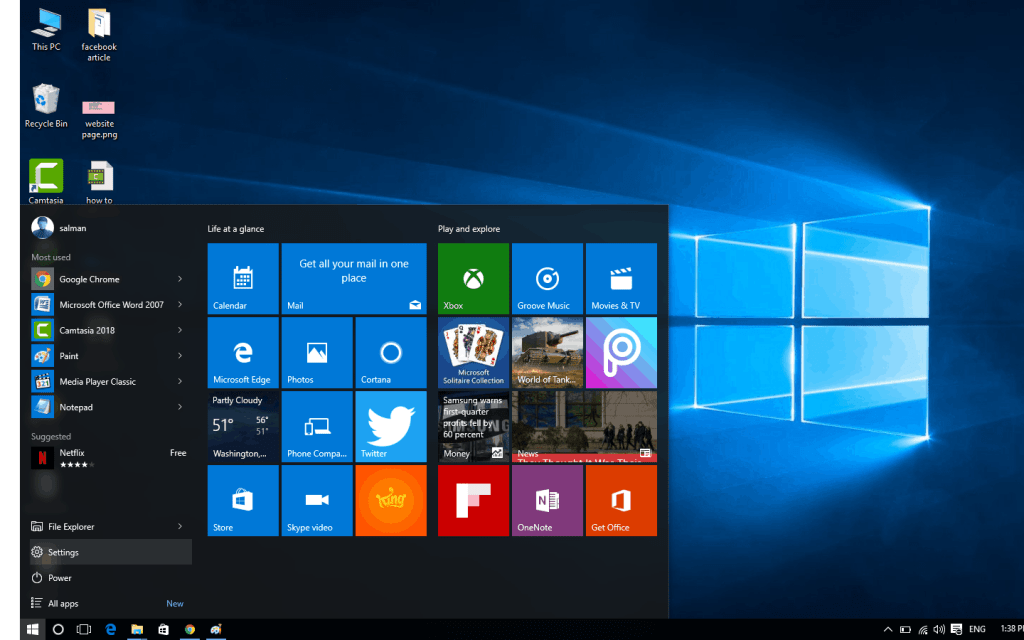Open Google Chrome from the taskbar
This screenshot has width=1024, height=640.
(189, 630)
